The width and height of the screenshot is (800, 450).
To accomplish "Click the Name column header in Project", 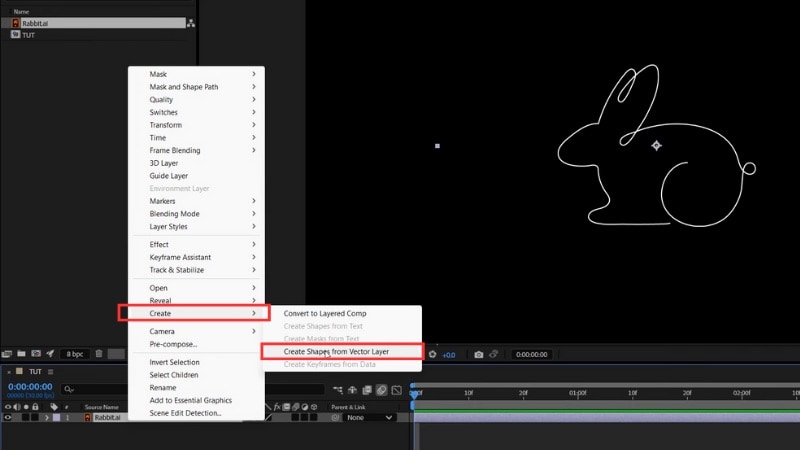I will [21, 11].
